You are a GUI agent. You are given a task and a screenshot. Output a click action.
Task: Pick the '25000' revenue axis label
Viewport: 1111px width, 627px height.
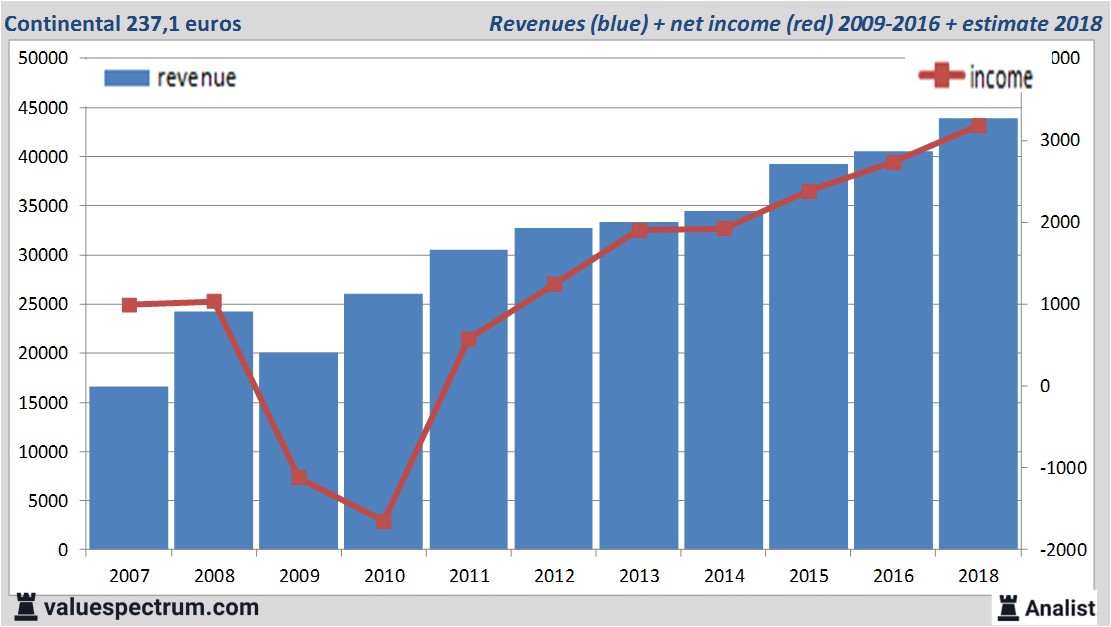click(x=43, y=304)
